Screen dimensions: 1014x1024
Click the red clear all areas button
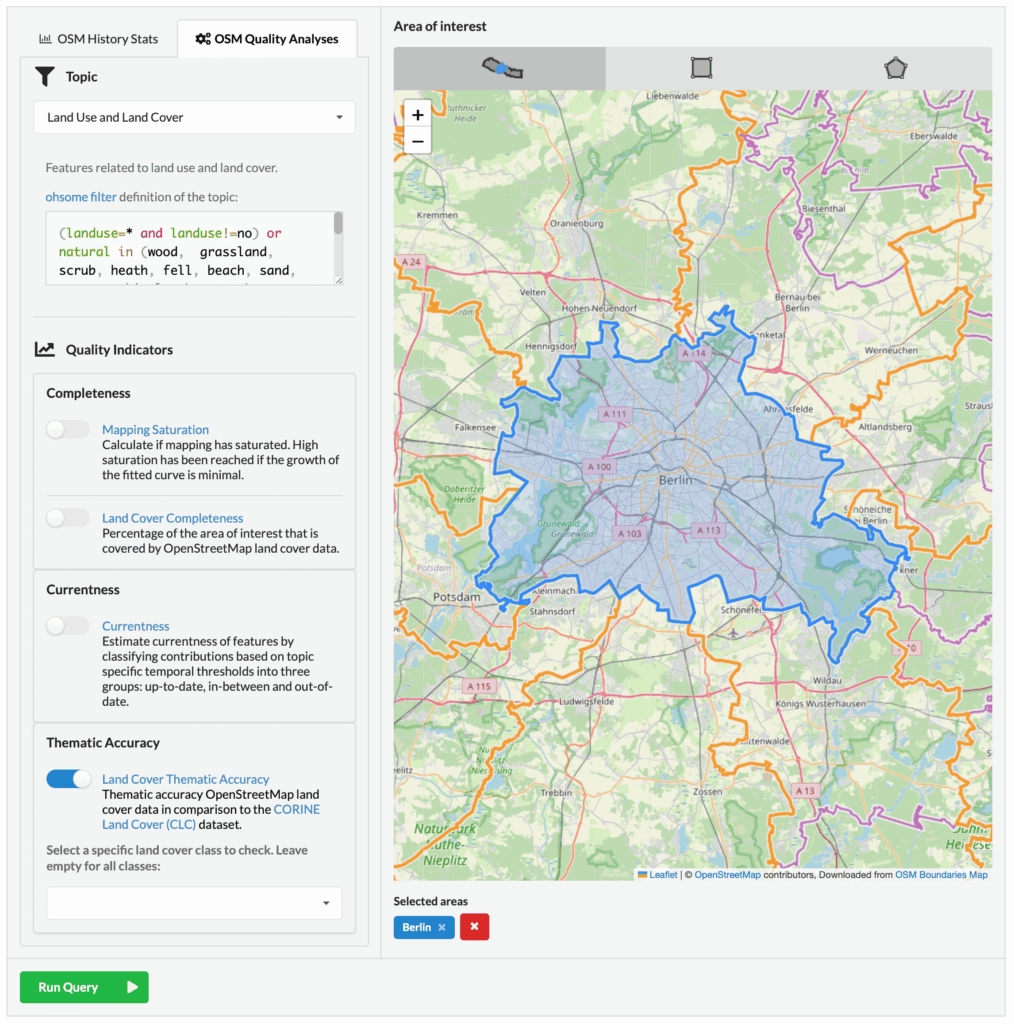point(474,927)
